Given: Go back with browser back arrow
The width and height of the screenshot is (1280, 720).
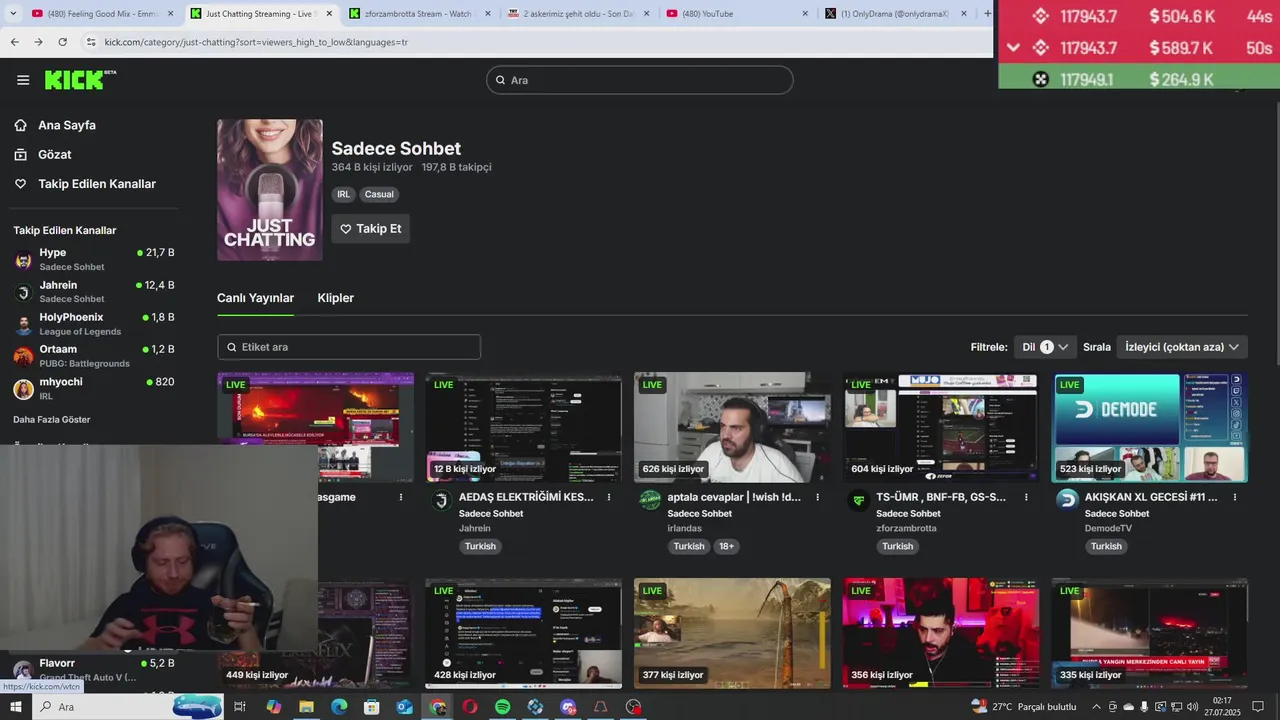Looking at the screenshot, I should 14,42.
